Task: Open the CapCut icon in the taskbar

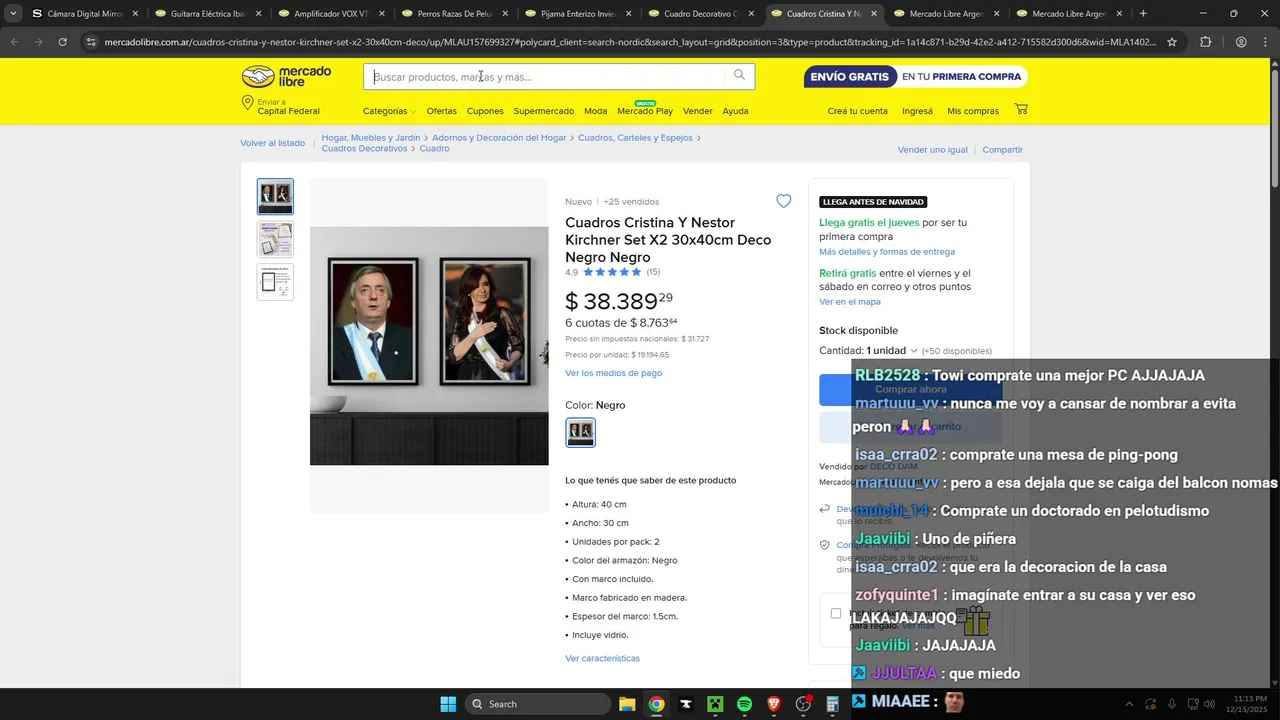Action: [x=685, y=704]
